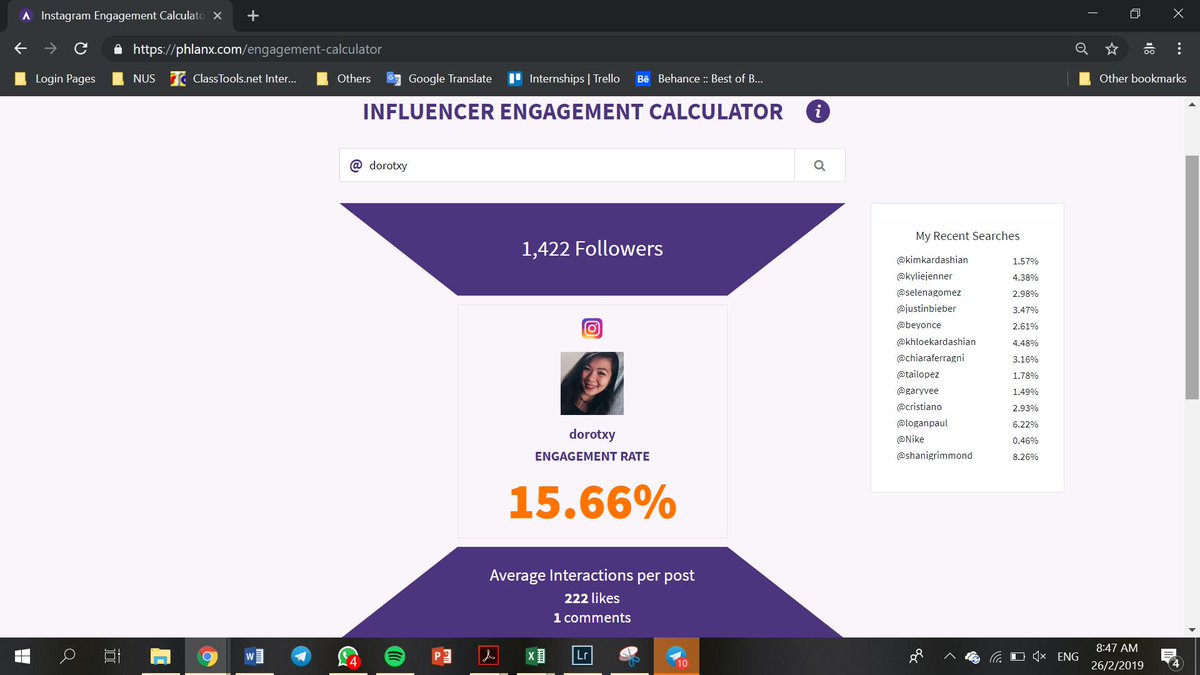
Task: Select @beyonce in recent searches
Action: coord(919,325)
